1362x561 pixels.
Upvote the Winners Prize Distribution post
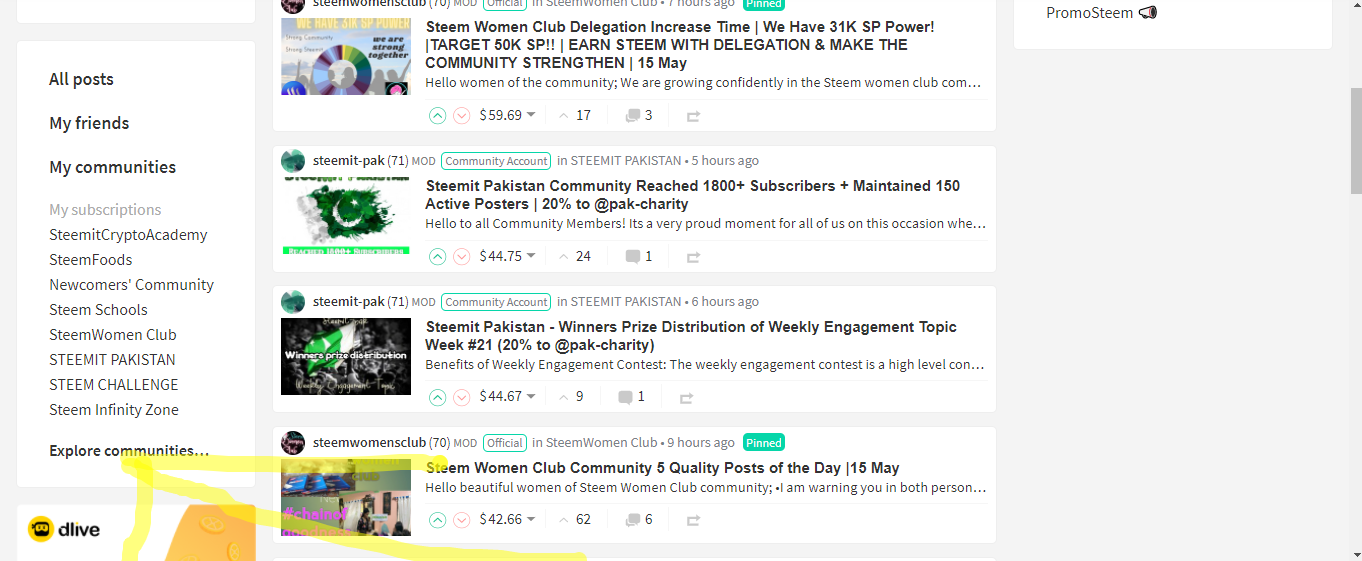(437, 397)
